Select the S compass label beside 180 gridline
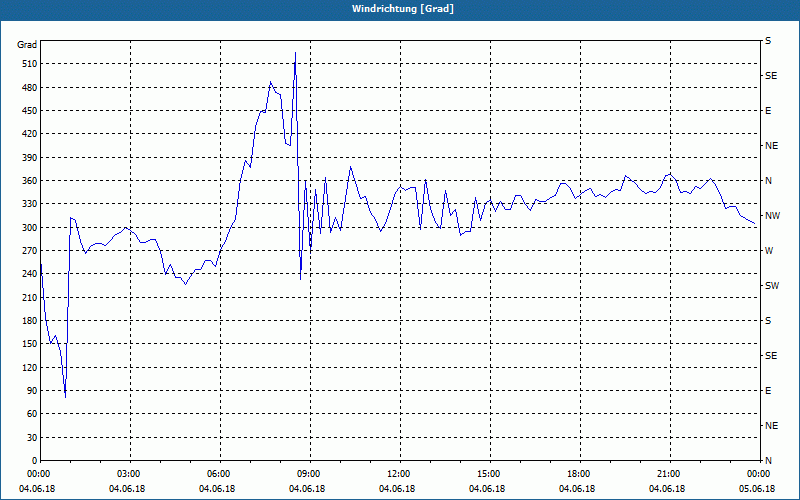Screen dimensions: 800x500 (x=768, y=320)
